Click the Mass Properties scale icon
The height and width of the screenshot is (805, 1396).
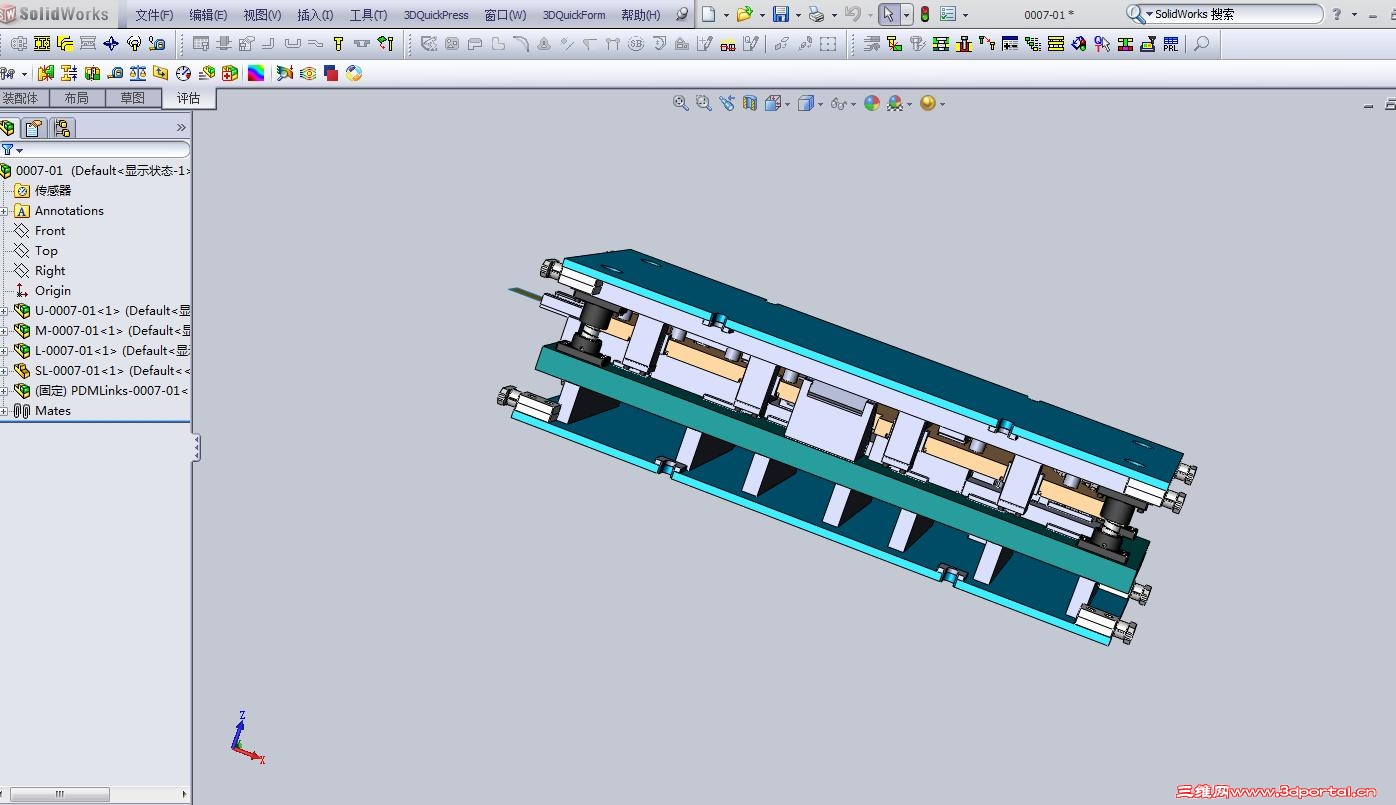click(x=138, y=73)
